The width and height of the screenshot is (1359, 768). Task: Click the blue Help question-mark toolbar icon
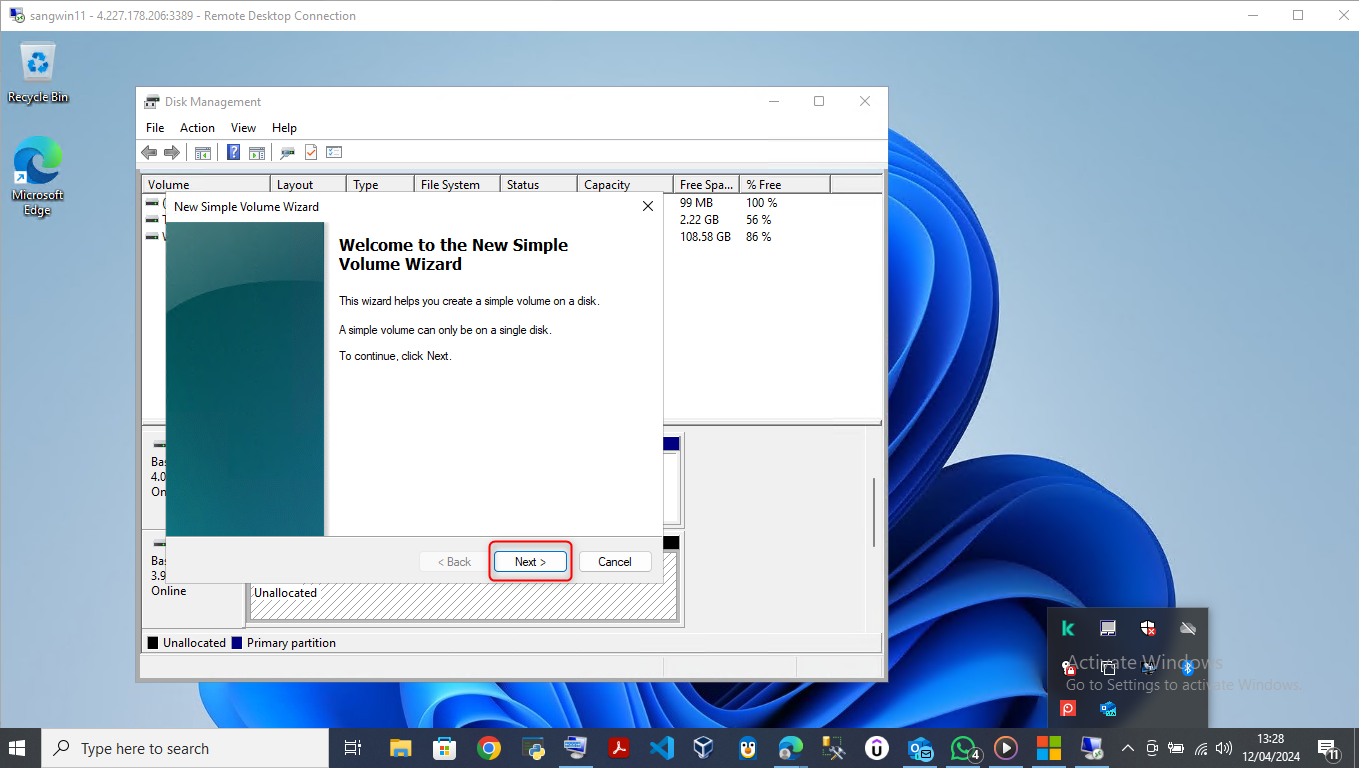(x=233, y=153)
